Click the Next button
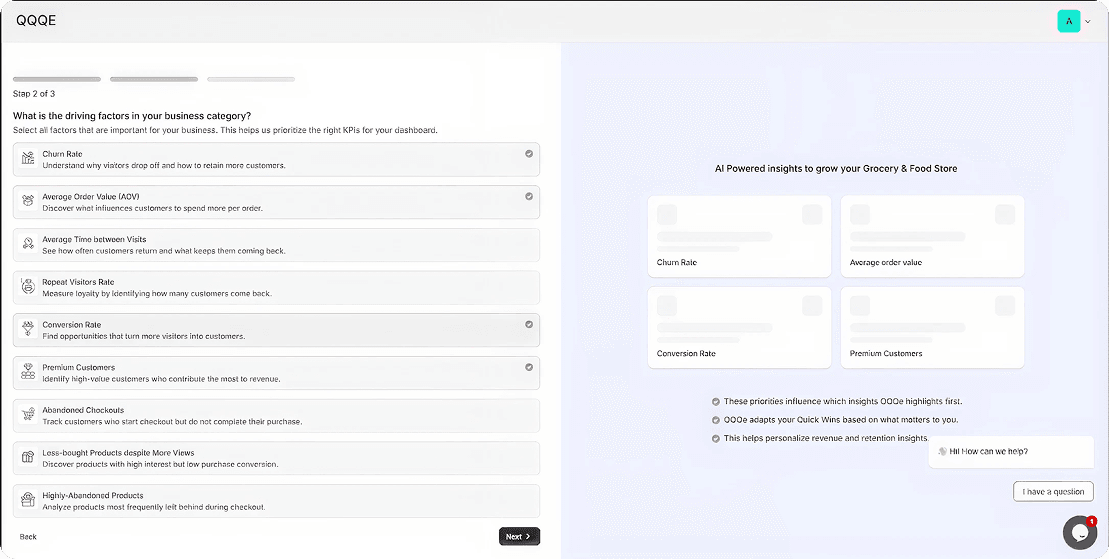 coord(519,536)
